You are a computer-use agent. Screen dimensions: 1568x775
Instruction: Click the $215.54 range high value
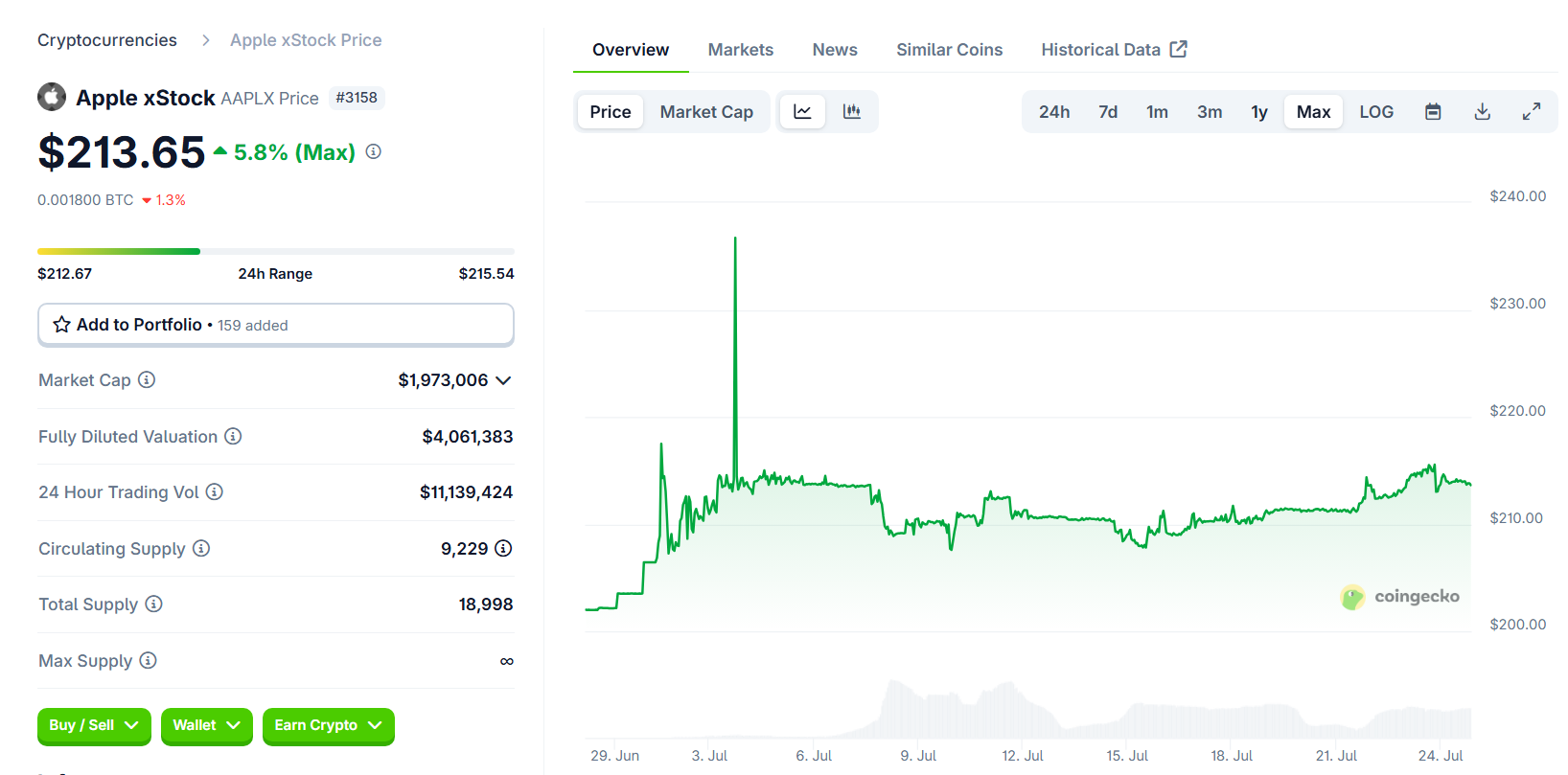[x=487, y=274]
